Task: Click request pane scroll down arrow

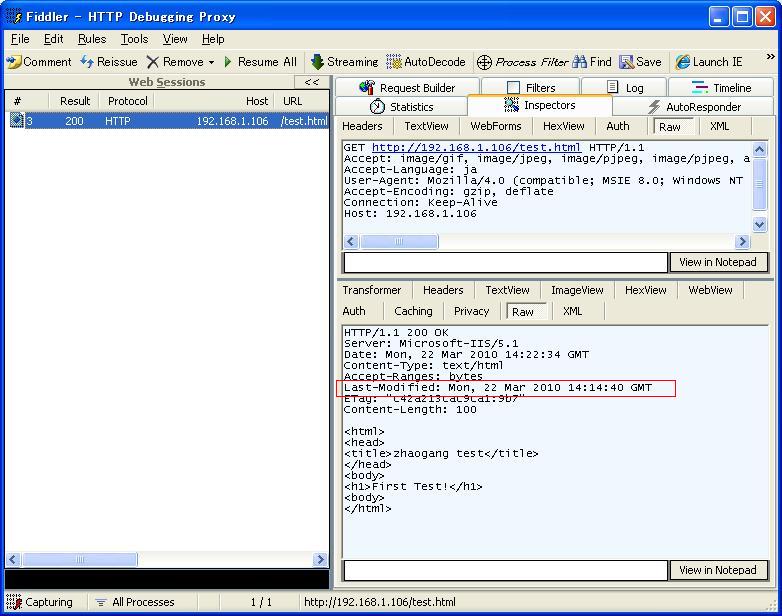Action: click(x=760, y=224)
